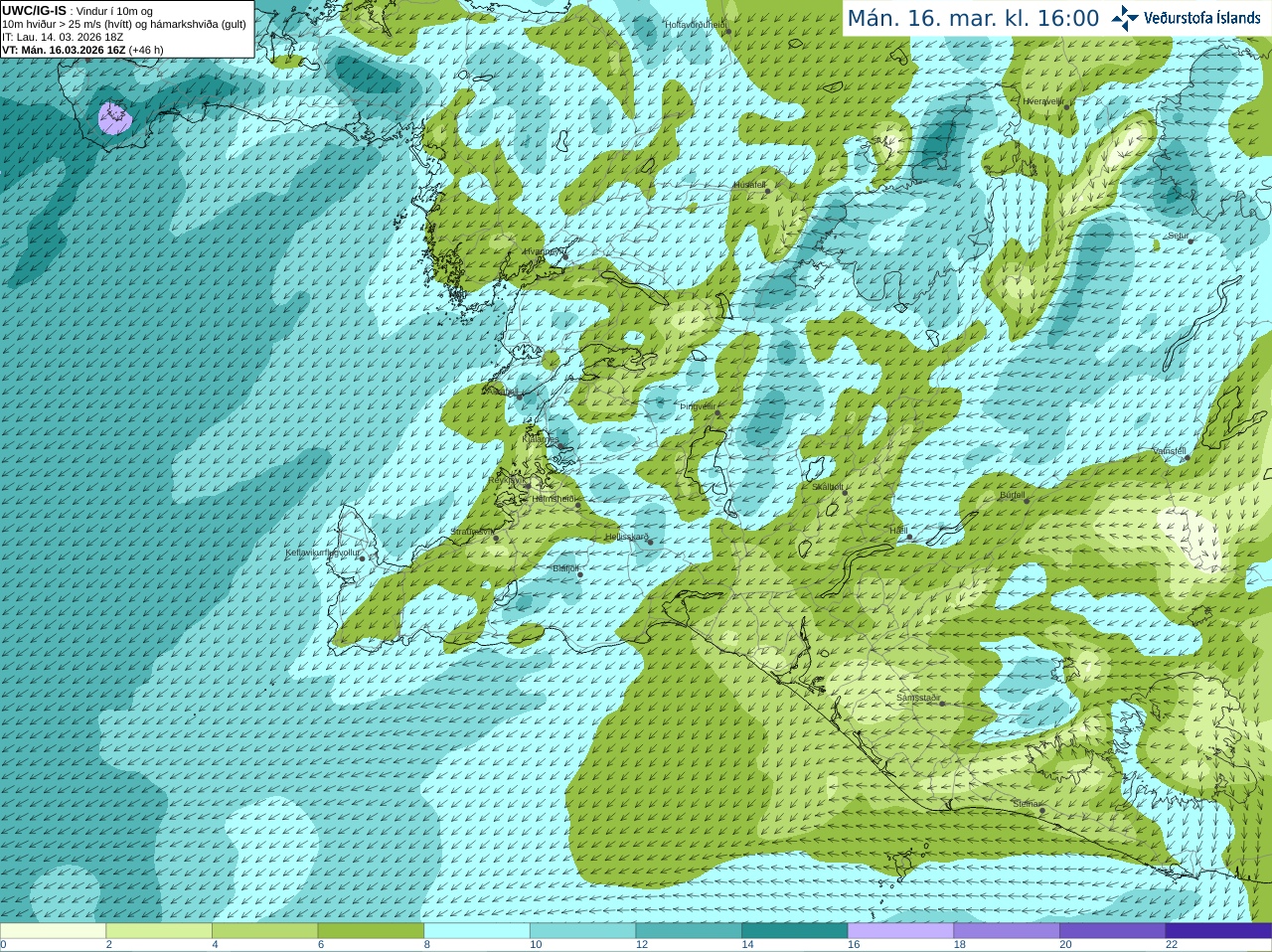Click the above-22 m/s dark indigo legend swatch

coord(1218,931)
